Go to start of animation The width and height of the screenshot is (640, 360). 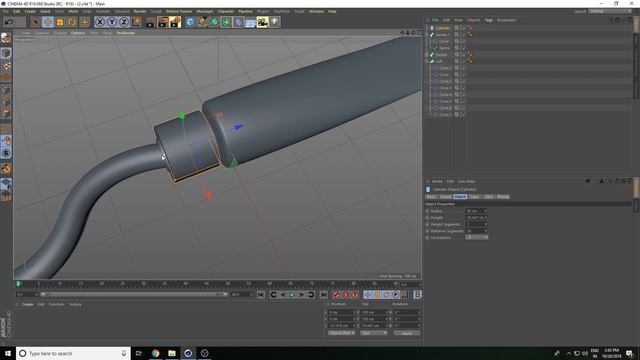[x=261, y=295]
